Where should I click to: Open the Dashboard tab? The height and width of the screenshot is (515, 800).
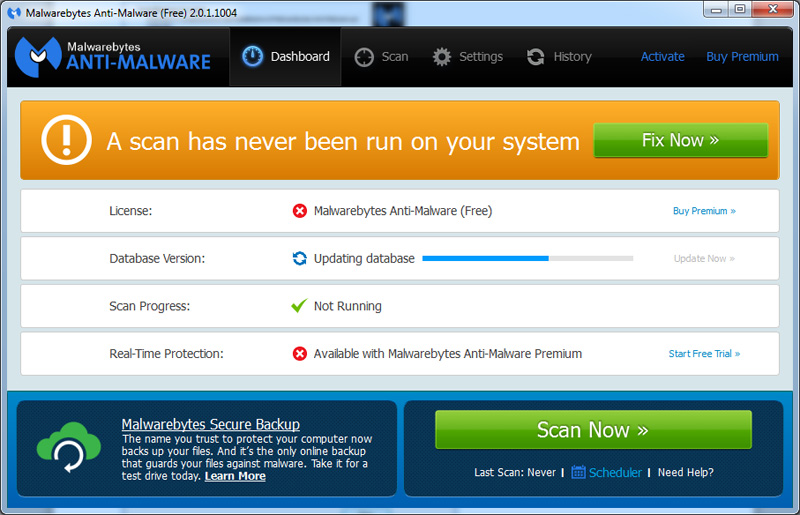(285, 57)
